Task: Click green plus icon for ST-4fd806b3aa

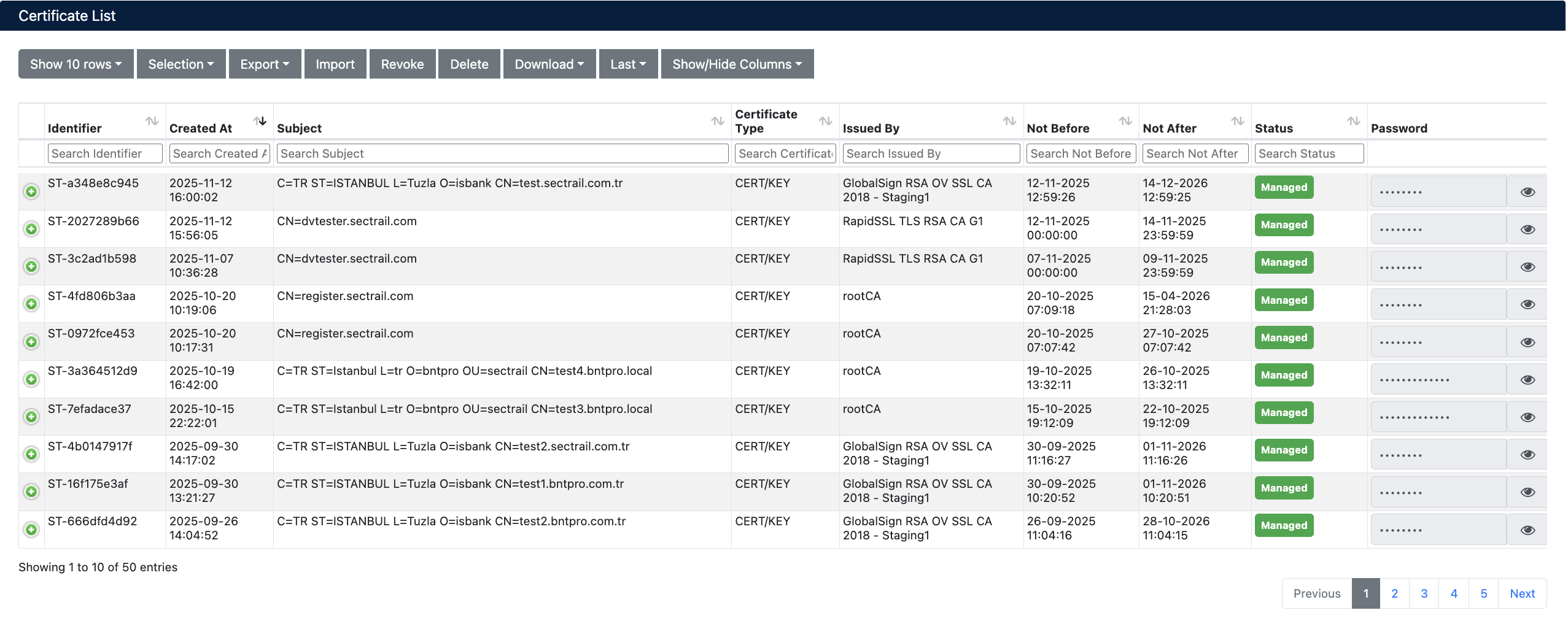Action: (x=31, y=304)
